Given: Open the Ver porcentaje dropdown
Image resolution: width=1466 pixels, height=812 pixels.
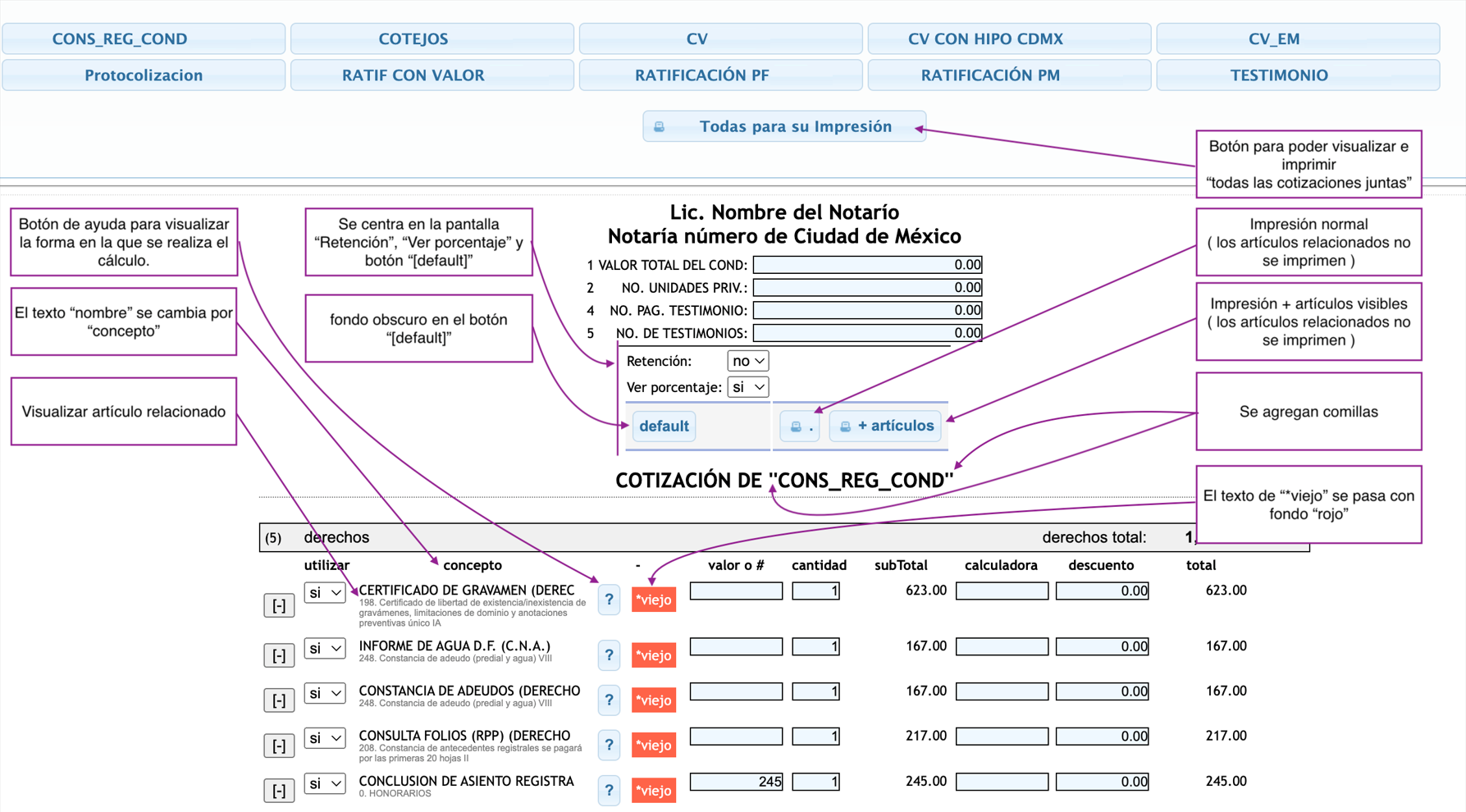Looking at the screenshot, I should (747, 387).
